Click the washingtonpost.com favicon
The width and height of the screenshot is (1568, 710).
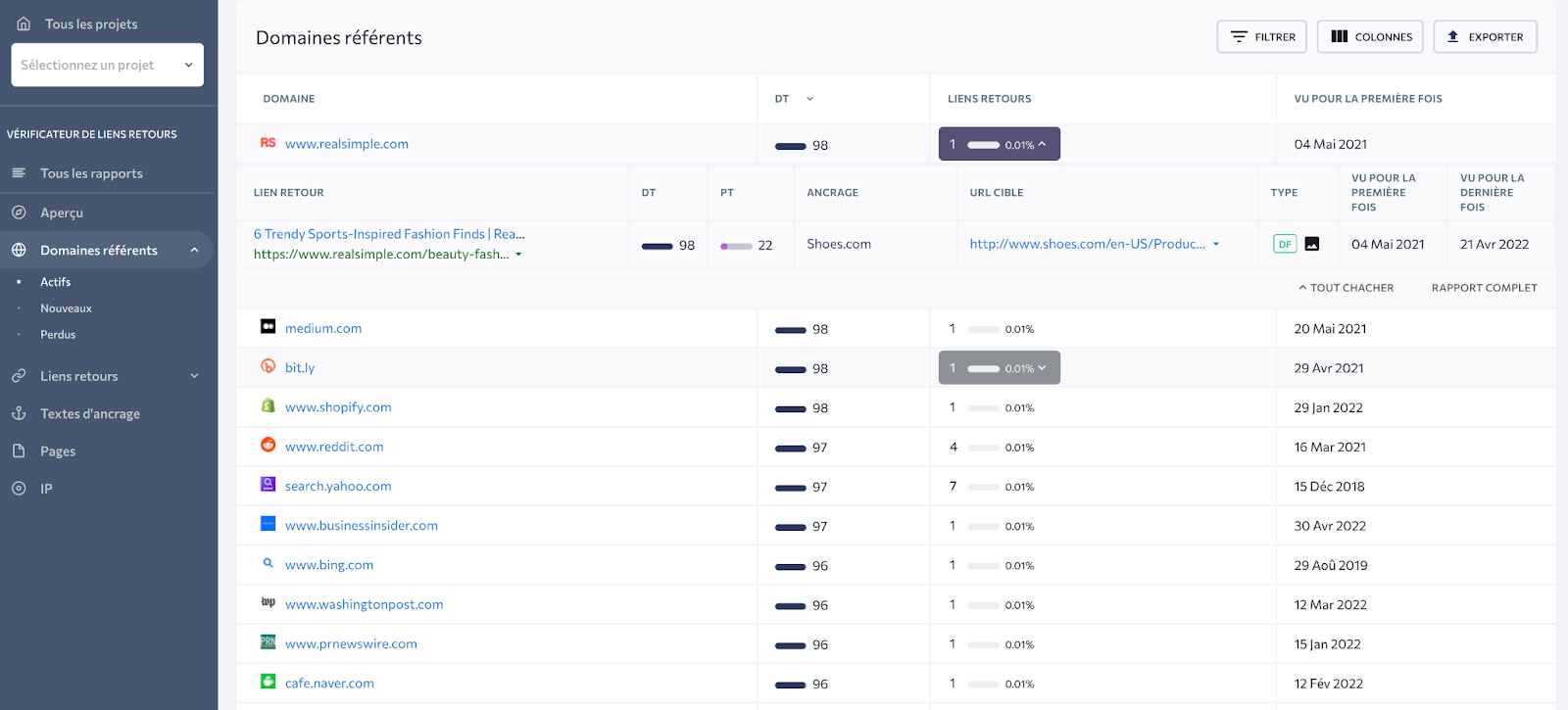268,602
